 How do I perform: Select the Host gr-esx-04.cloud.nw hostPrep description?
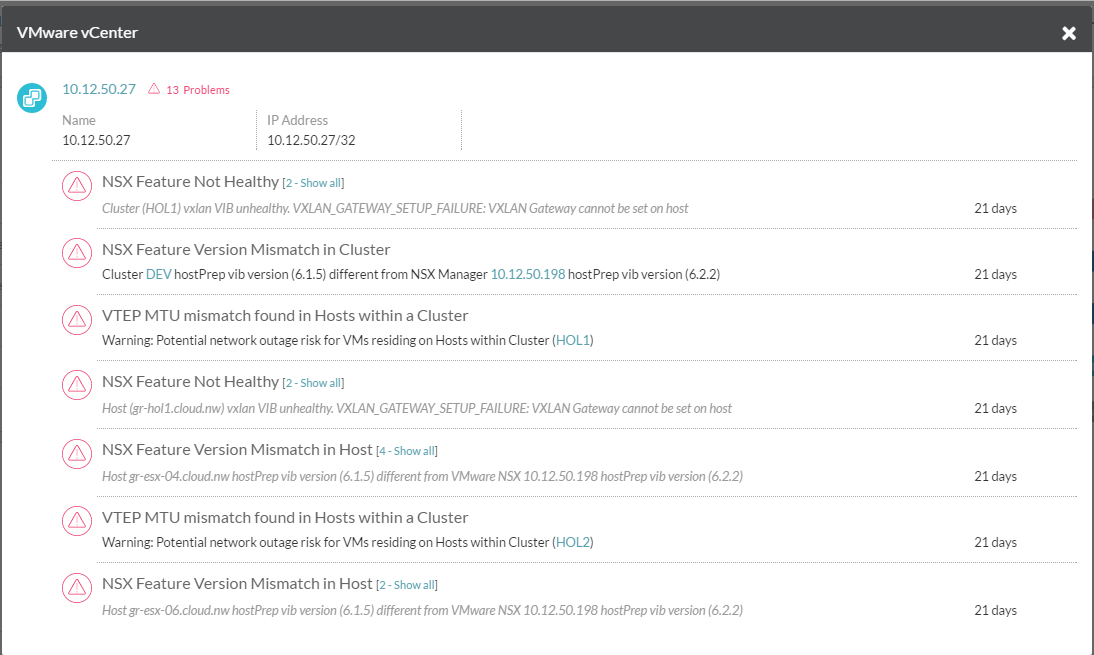tap(422, 476)
